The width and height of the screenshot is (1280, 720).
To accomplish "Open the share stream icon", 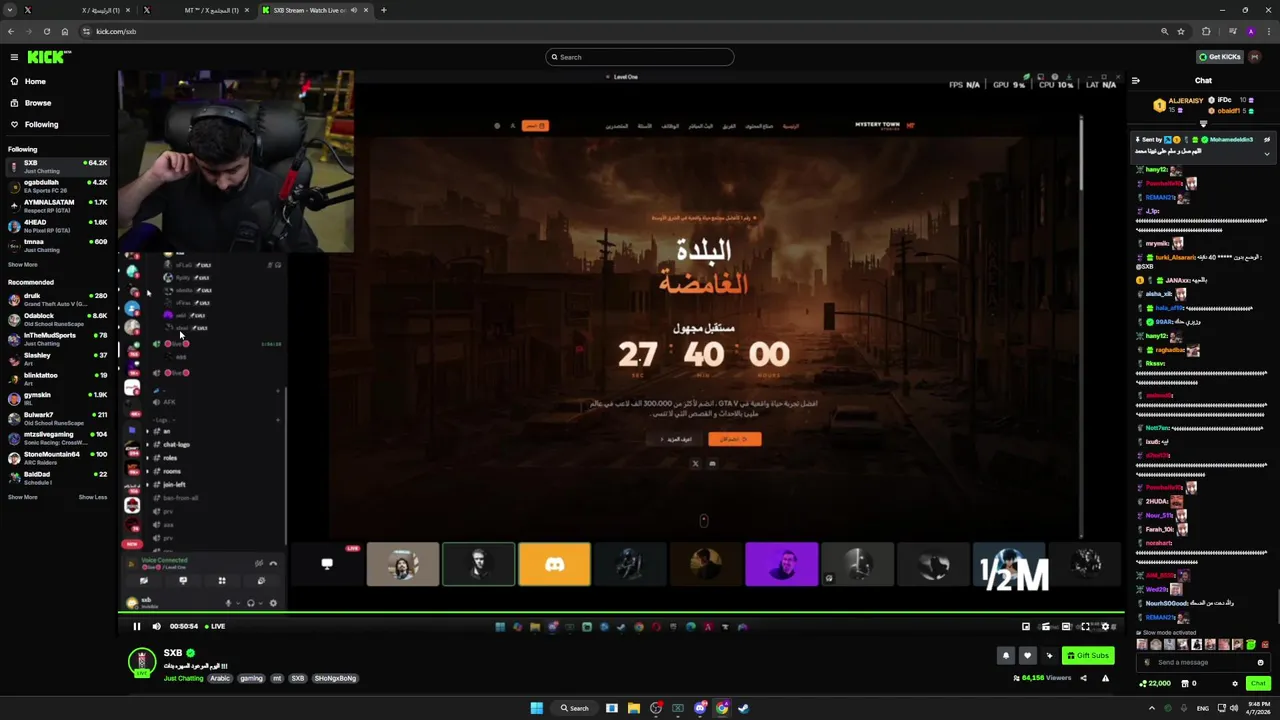I will (1083, 678).
